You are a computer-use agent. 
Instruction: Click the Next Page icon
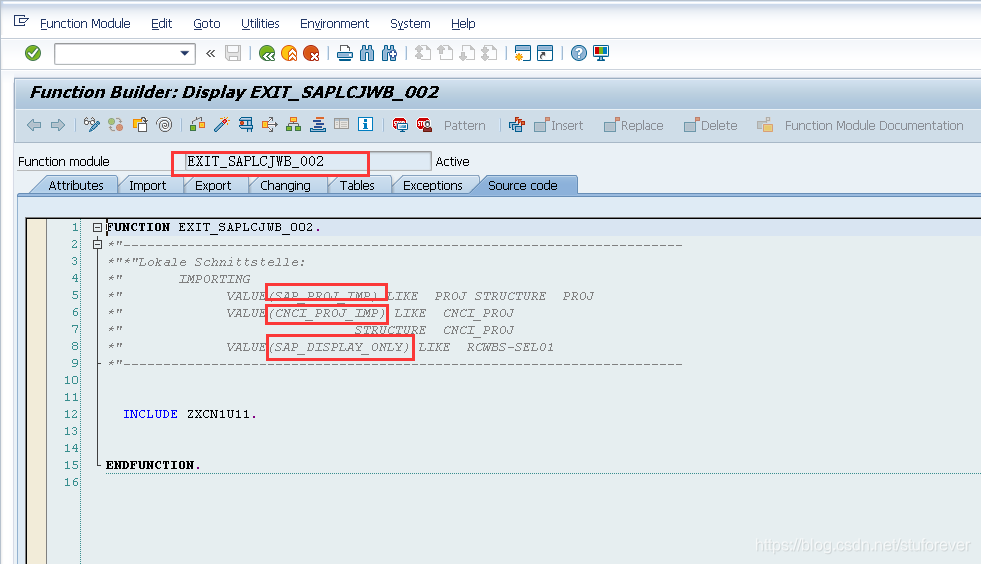tap(467, 53)
